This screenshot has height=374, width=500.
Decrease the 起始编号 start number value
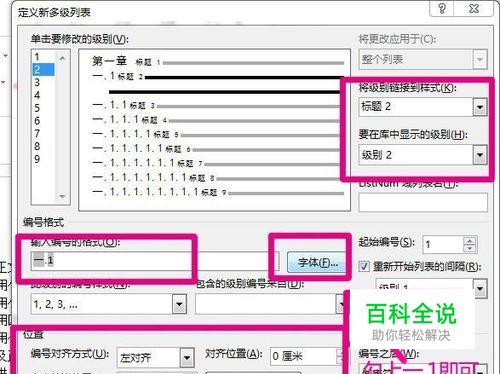pos(470,248)
